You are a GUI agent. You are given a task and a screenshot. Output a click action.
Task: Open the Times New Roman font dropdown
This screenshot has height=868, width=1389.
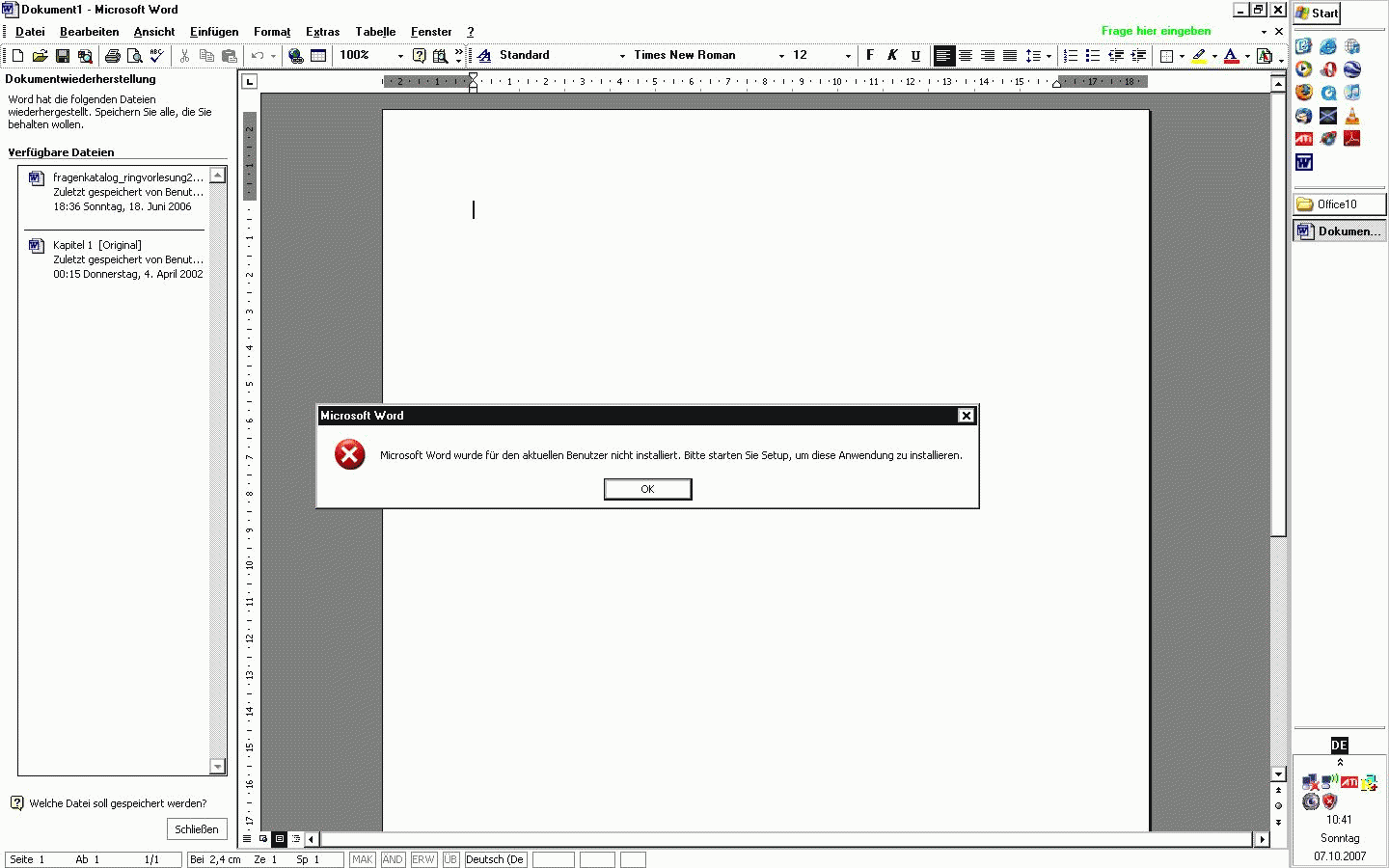781,56
